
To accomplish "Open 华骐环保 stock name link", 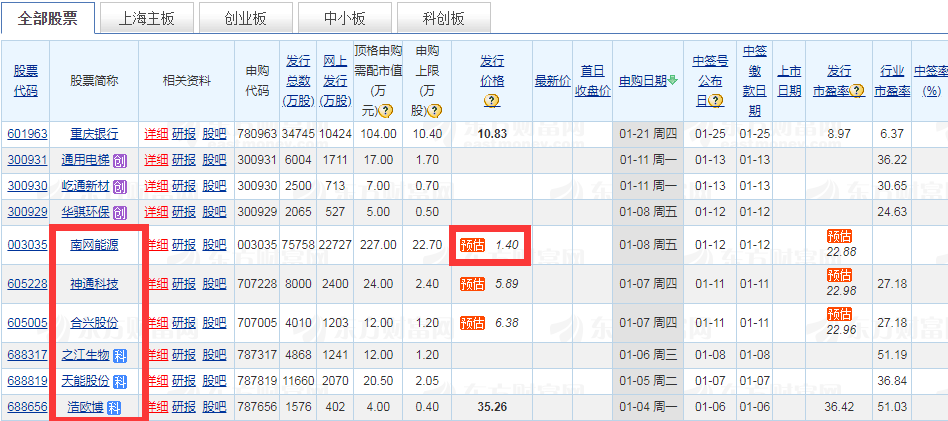I will coord(86,212).
